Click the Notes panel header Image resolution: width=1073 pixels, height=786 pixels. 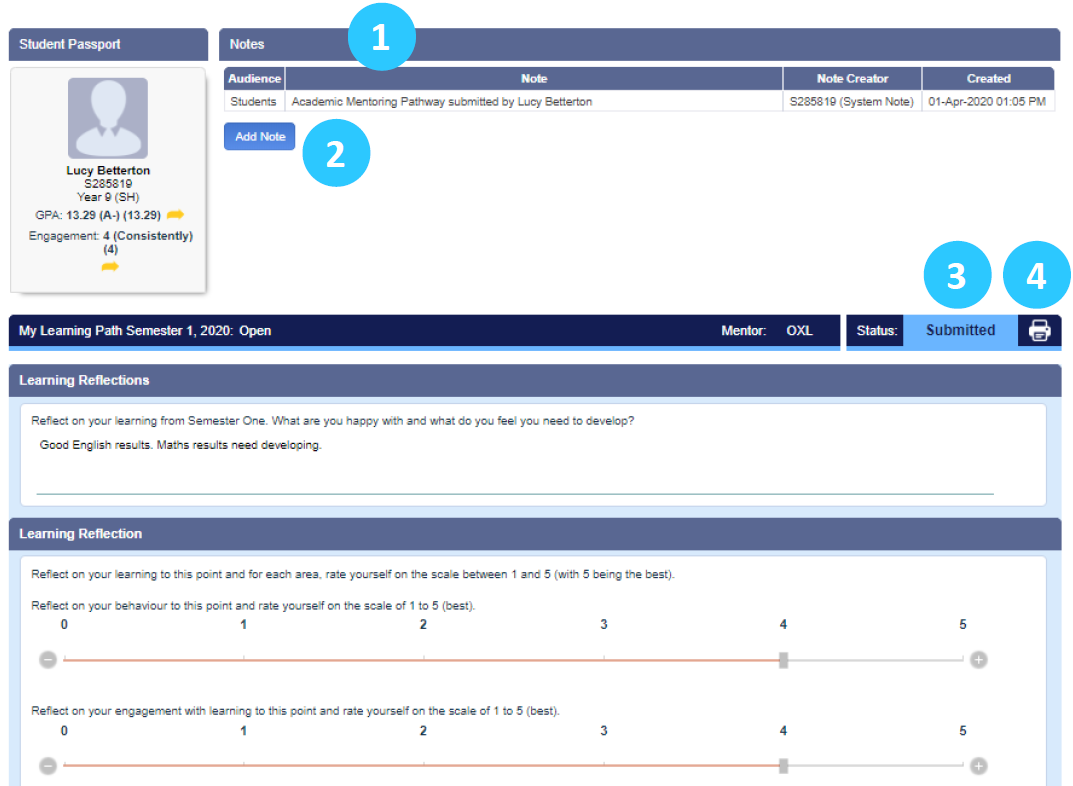639,44
